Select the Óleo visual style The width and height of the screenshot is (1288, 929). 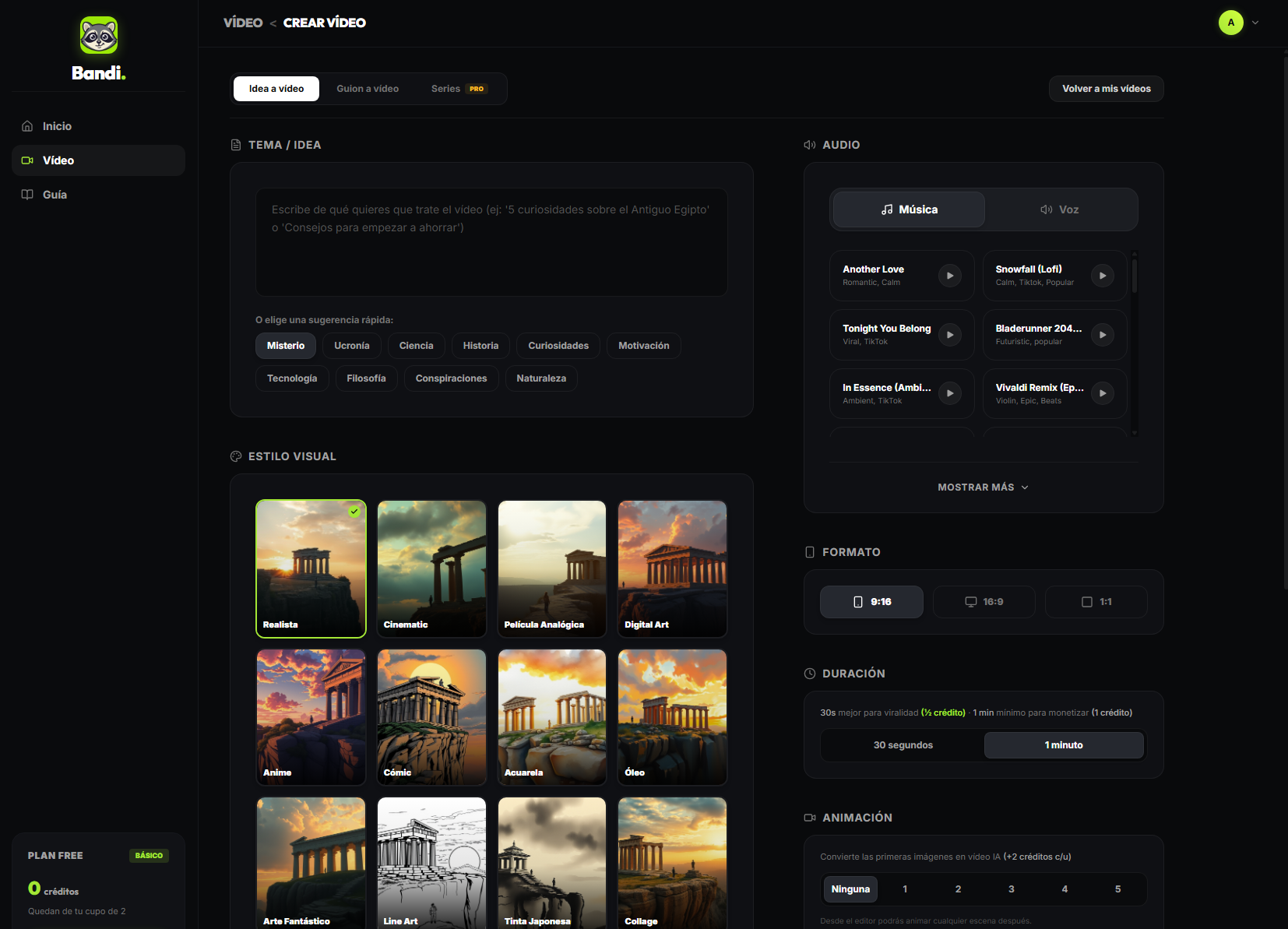(672, 717)
